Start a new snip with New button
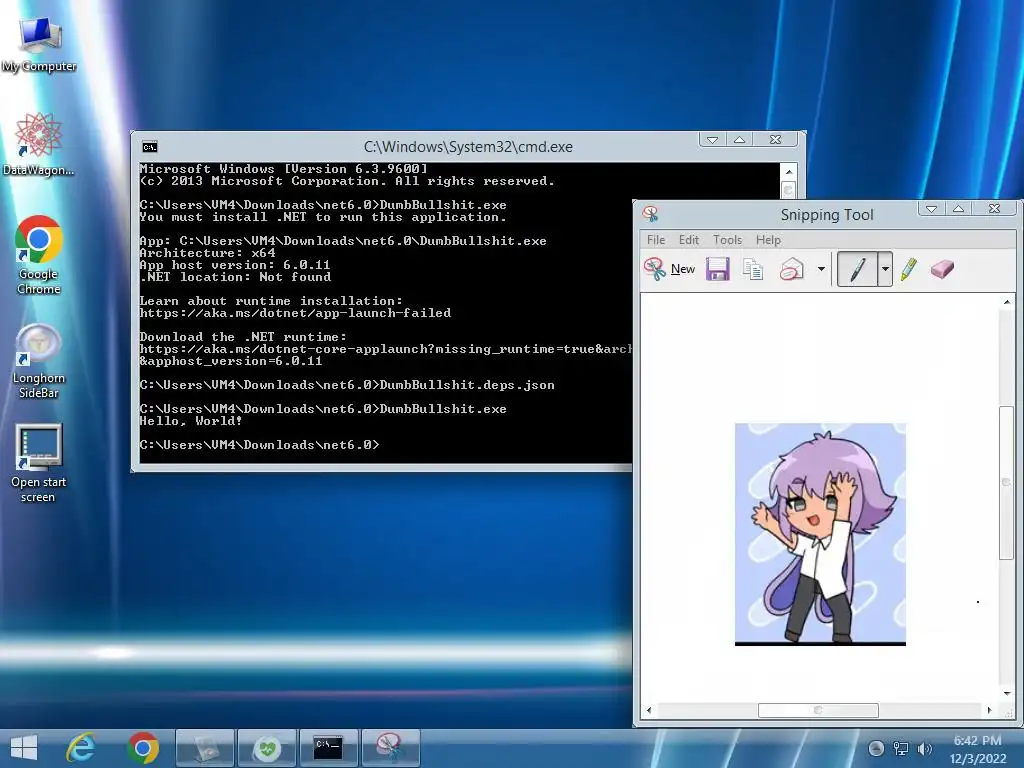The height and width of the screenshot is (768, 1024). point(669,268)
